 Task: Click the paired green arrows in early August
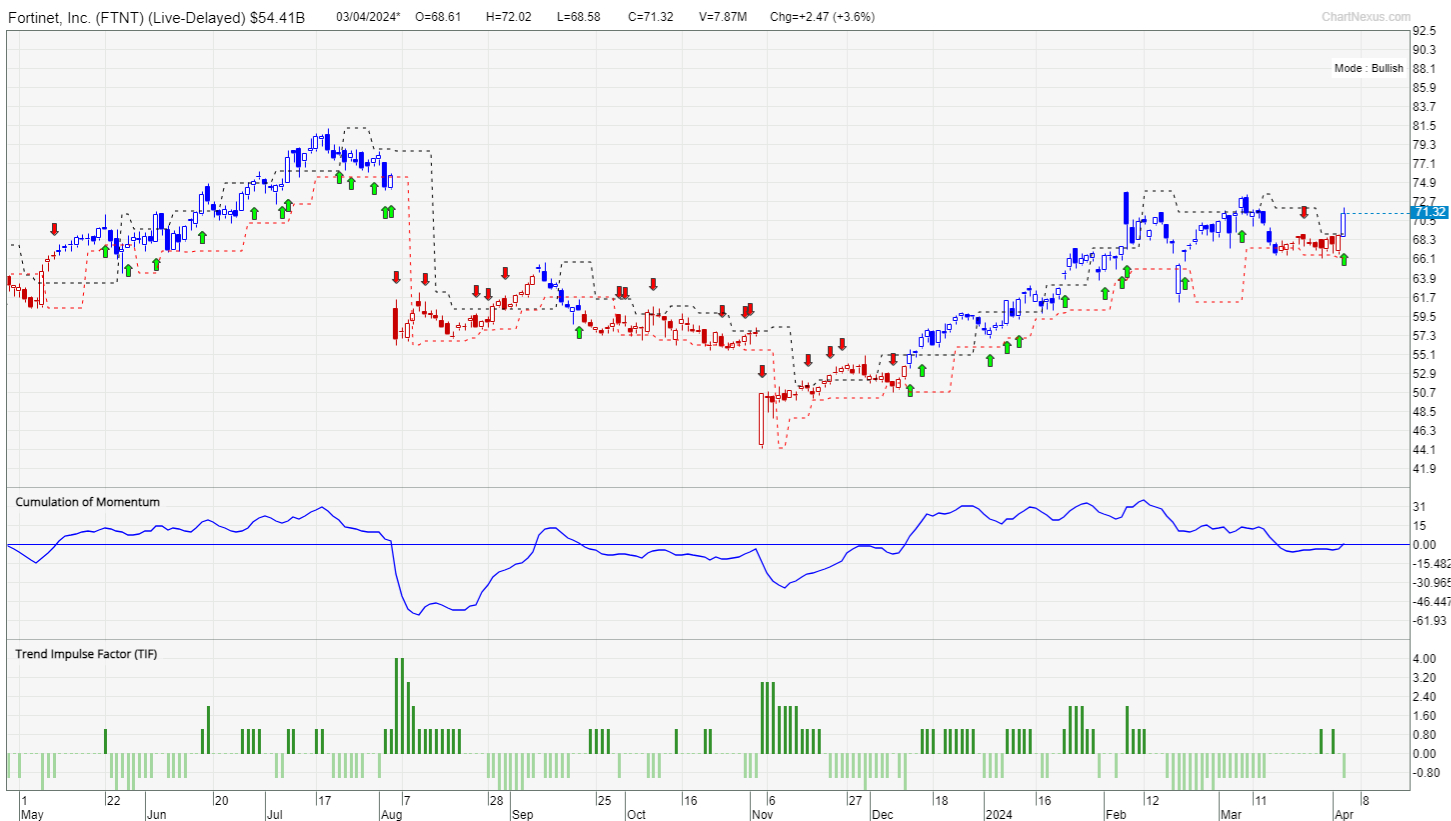pos(388,211)
